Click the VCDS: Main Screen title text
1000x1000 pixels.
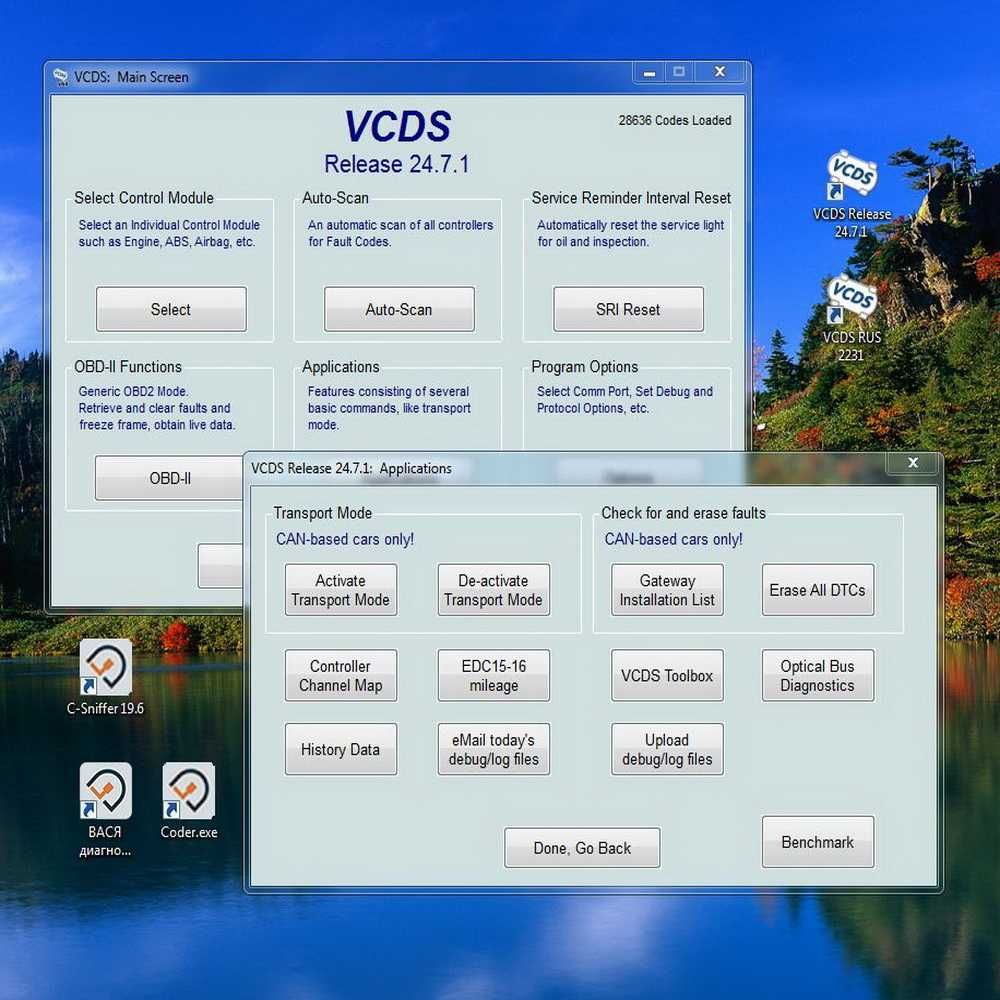pos(131,77)
